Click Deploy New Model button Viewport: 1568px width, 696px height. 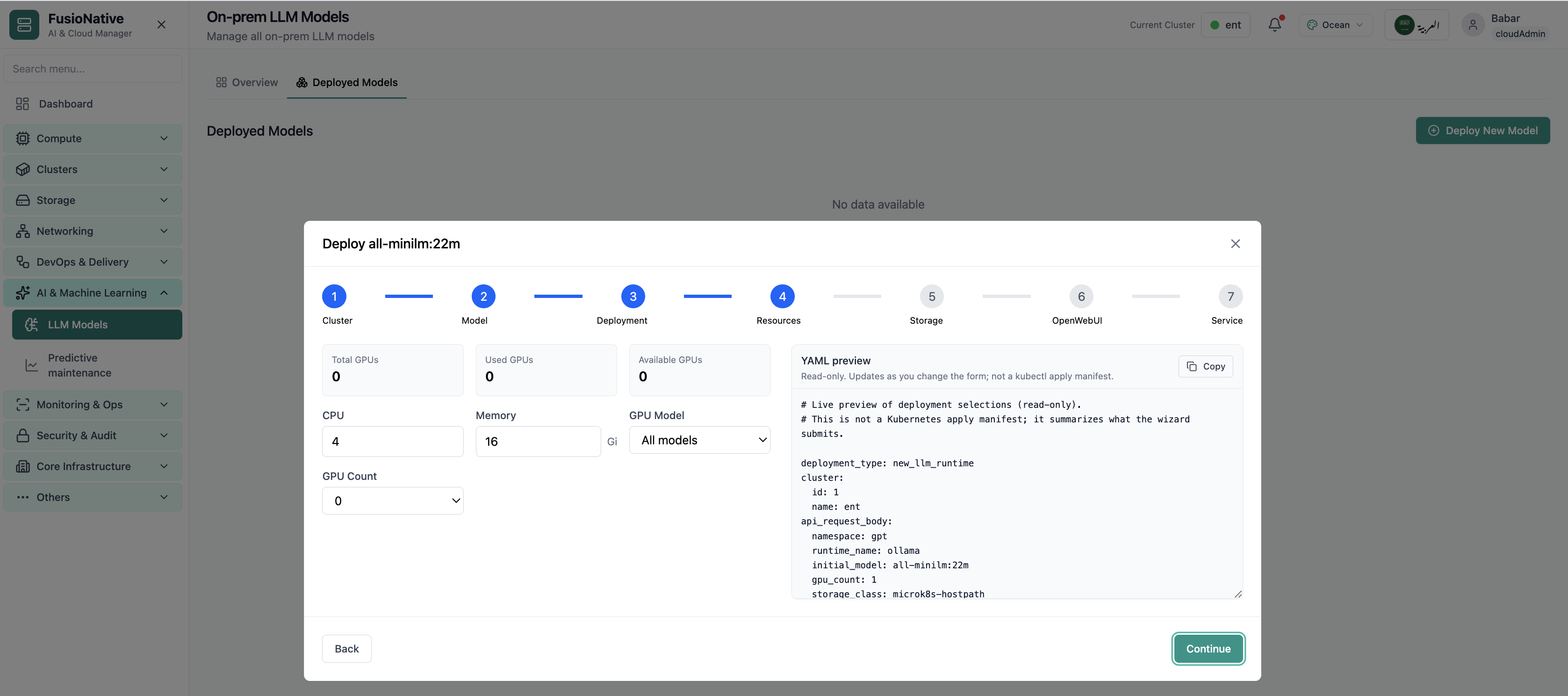1482,130
